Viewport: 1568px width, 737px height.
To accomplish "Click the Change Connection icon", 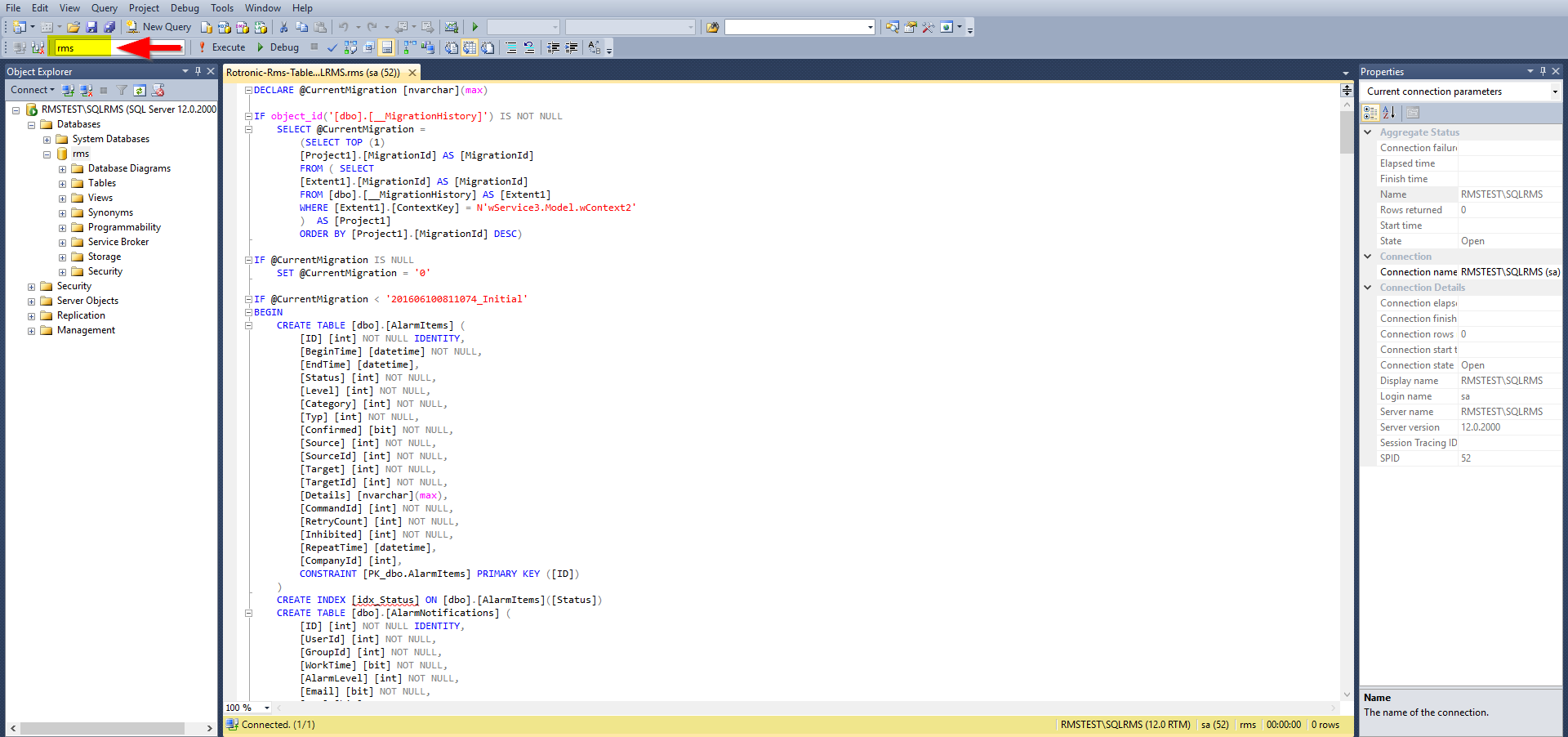I will click(x=38, y=47).
